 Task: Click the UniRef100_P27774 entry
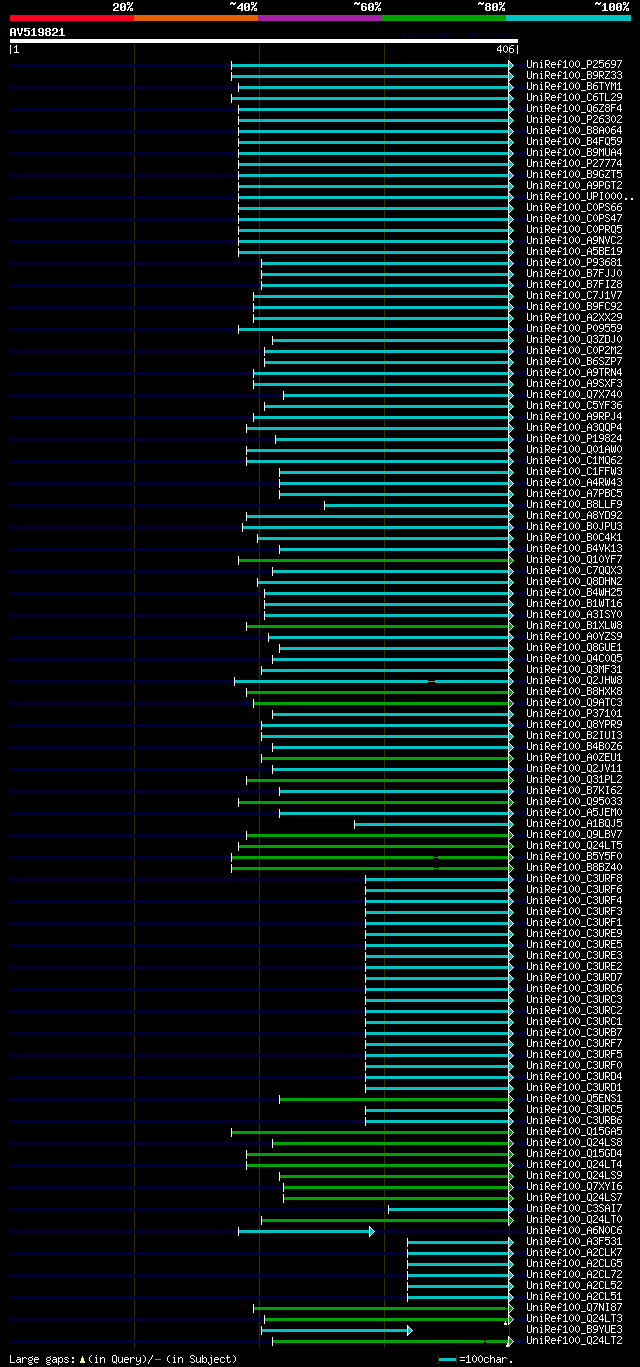[x=574, y=164]
